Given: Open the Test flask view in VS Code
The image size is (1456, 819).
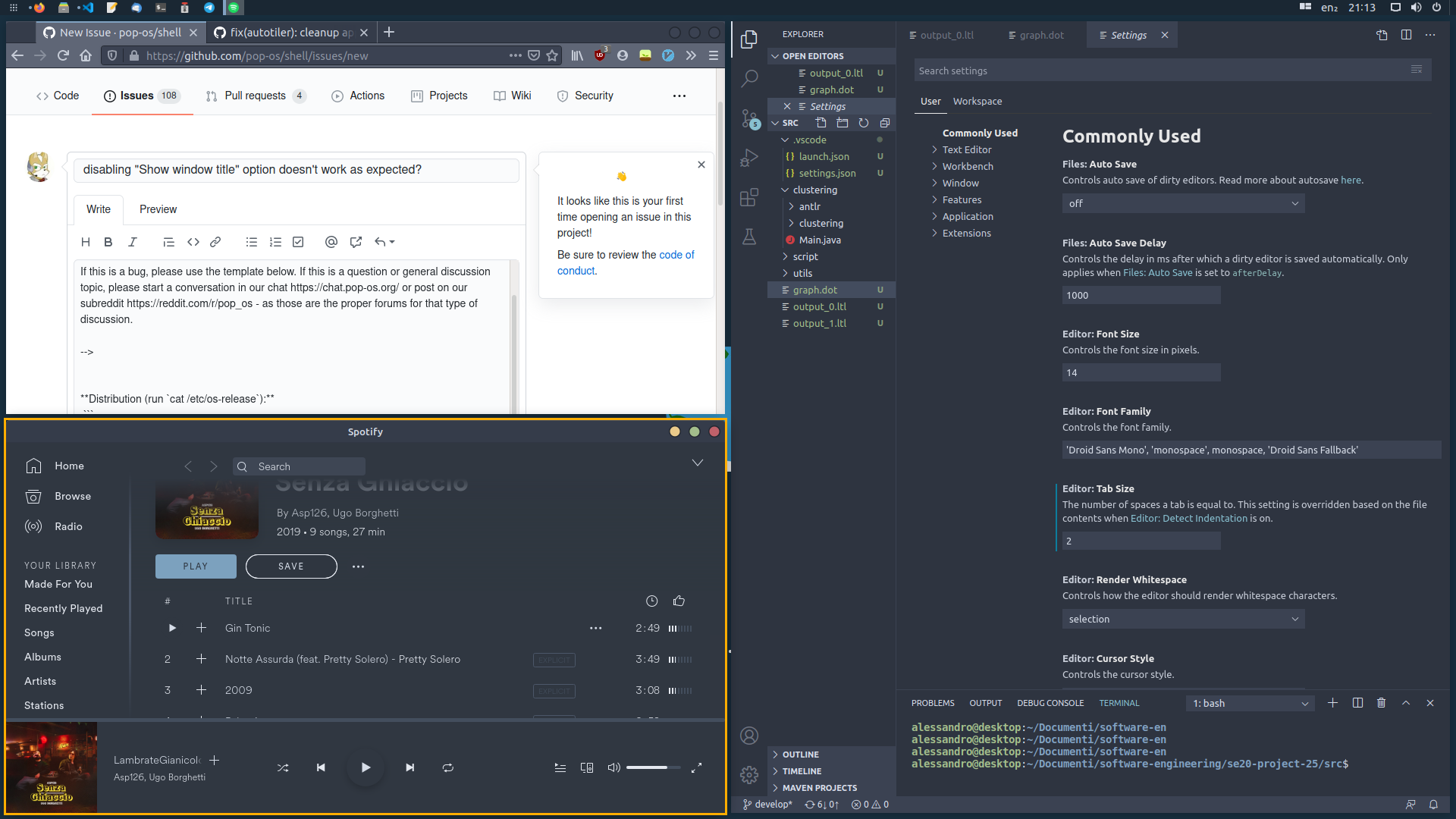Looking at the screenshot, I should (749, 237).
